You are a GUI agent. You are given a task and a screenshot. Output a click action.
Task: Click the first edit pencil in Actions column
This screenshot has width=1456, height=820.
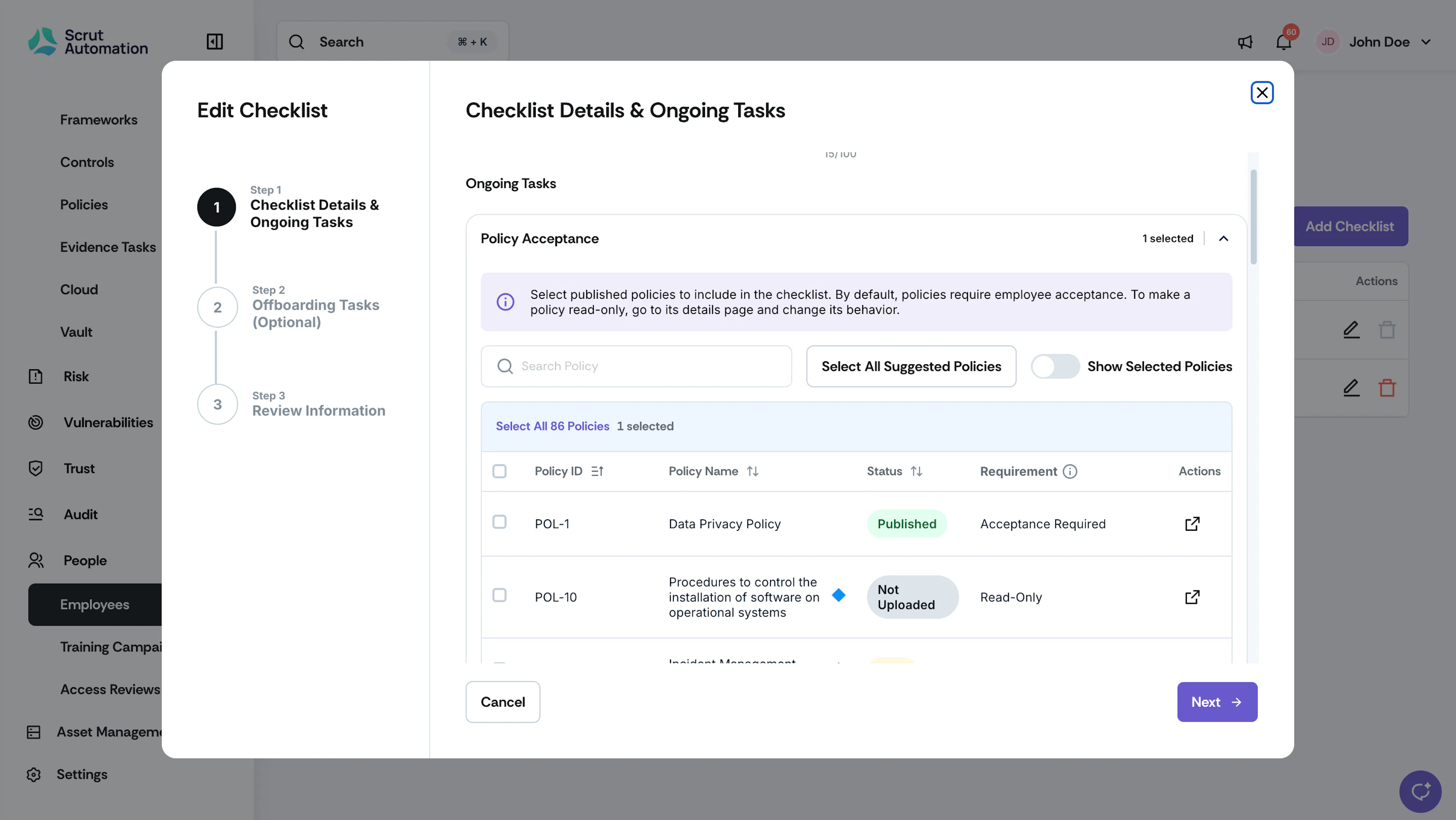coord(1351,329)
